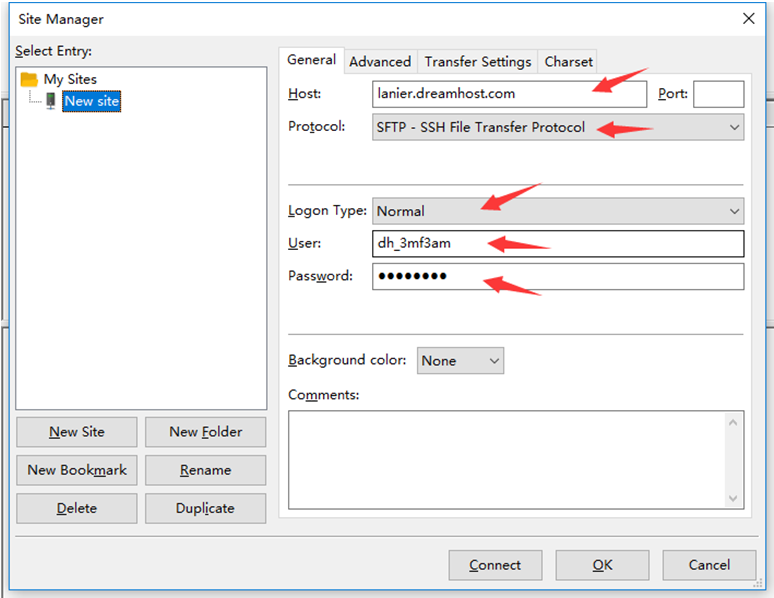
Task: Click the Duplicate button
Action: (x=205, y=508)
